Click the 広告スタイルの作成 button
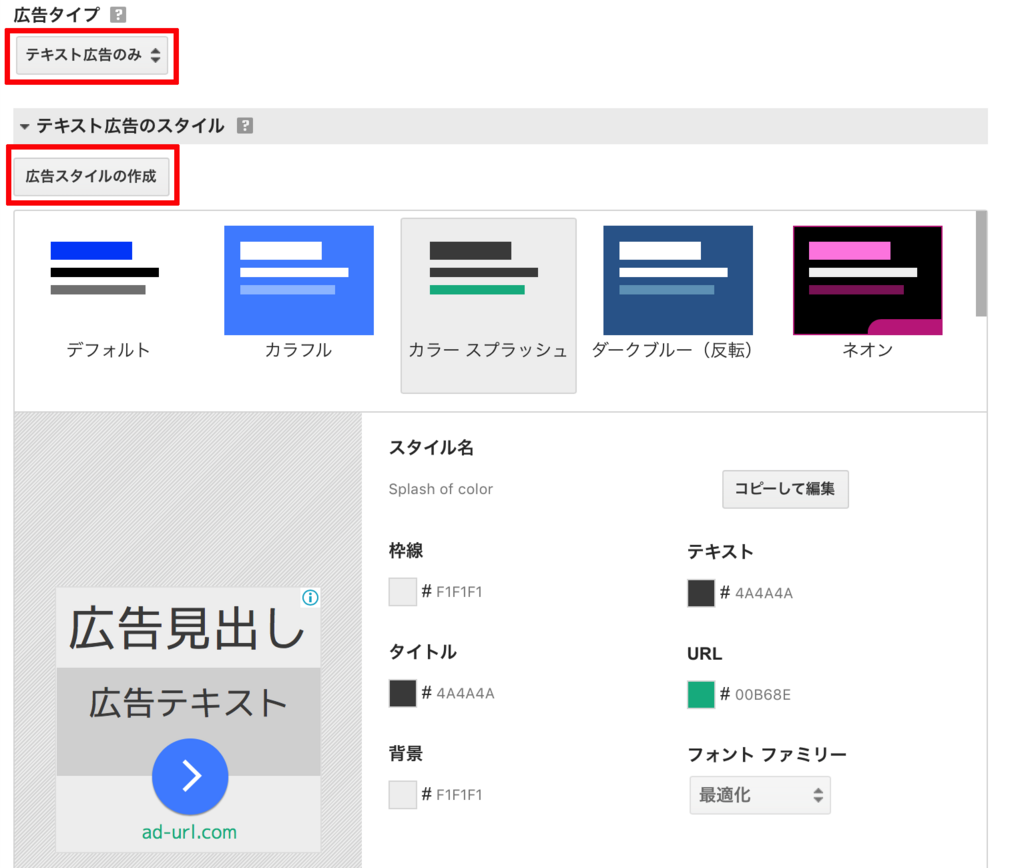The height and width of the screenshot is (868, 1024). pos(91,176)
